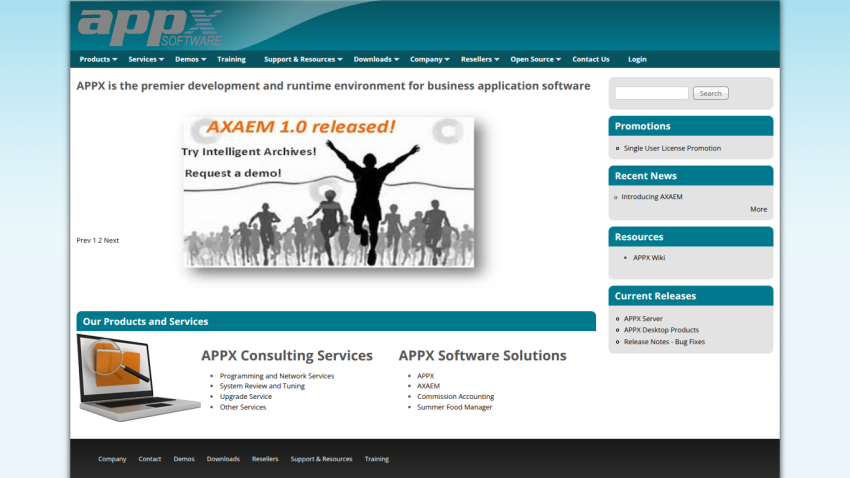Open Contact Us in navbar
850x478 pixels.
click(x=590, y=59)
